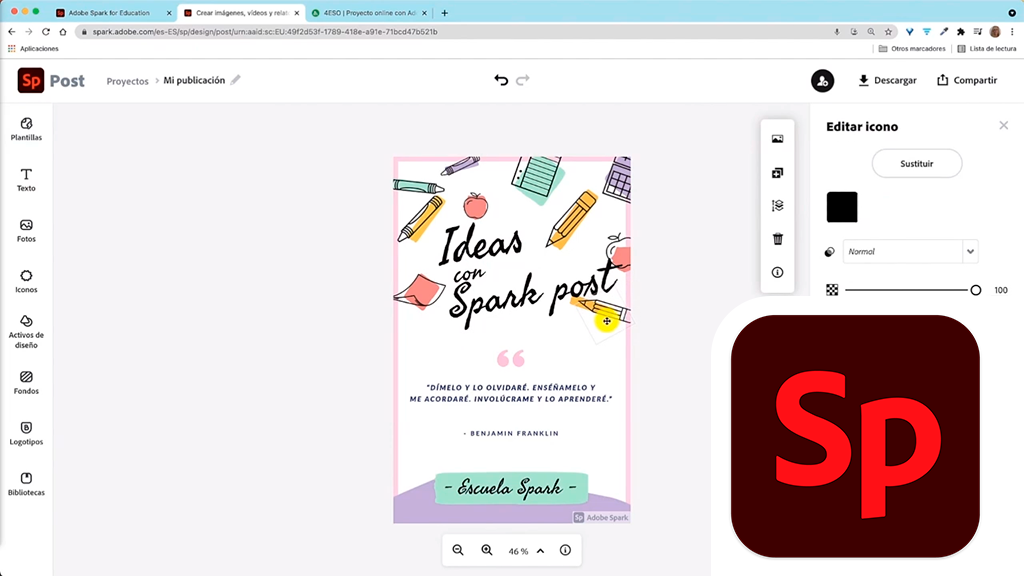1024x576 pixels.
Task: Click the black icon color swatch
Action: pyautogui.click(x=842, y=207)
